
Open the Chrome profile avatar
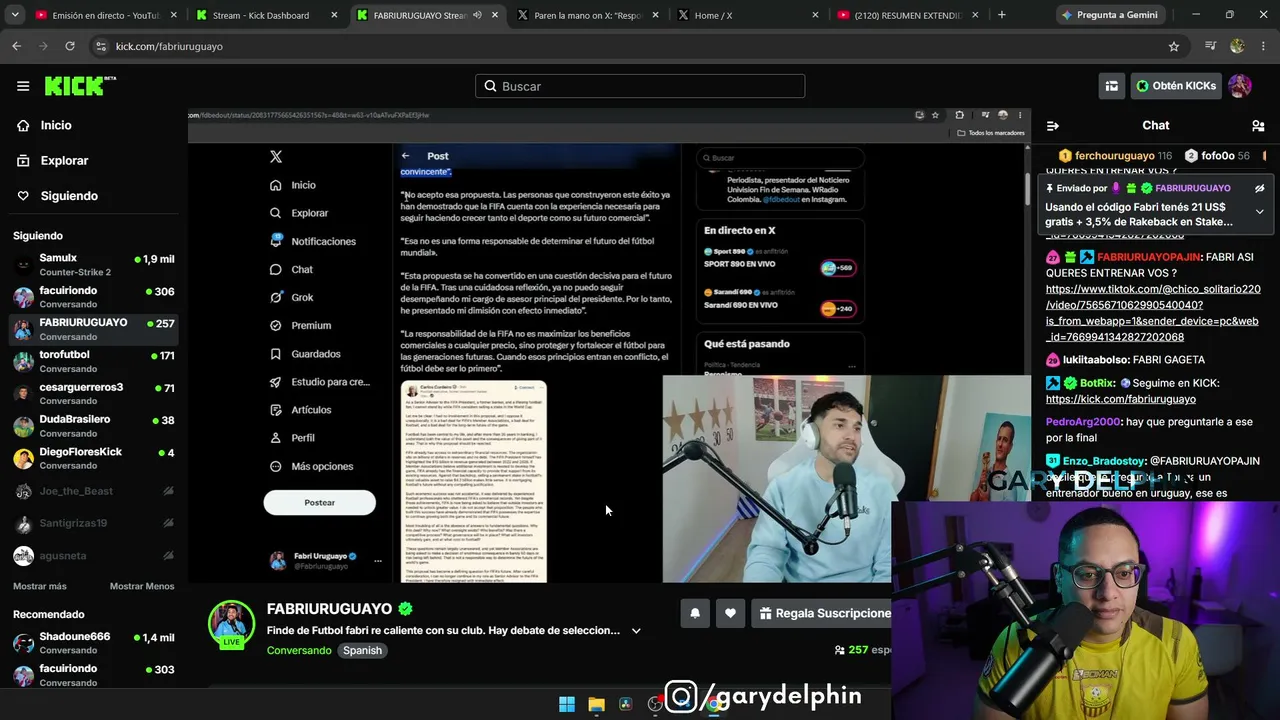(1237, 46)
